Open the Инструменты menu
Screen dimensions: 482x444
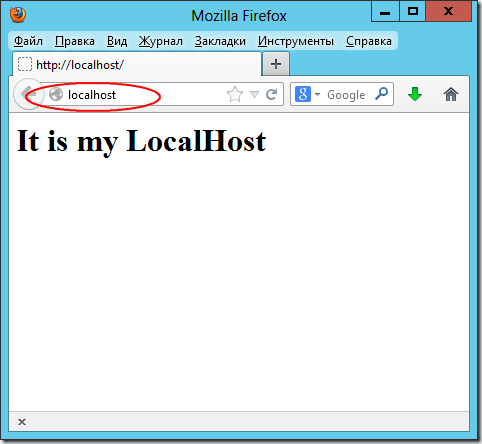tap(296, 41)
